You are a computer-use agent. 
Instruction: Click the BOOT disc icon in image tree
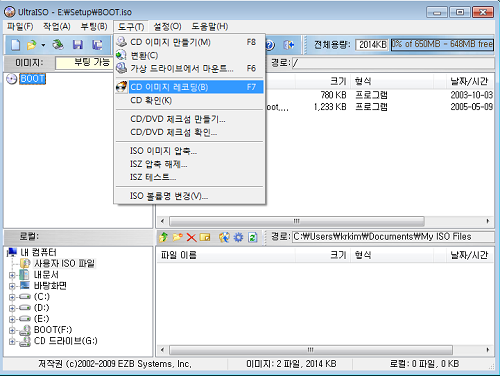[12, 79]
